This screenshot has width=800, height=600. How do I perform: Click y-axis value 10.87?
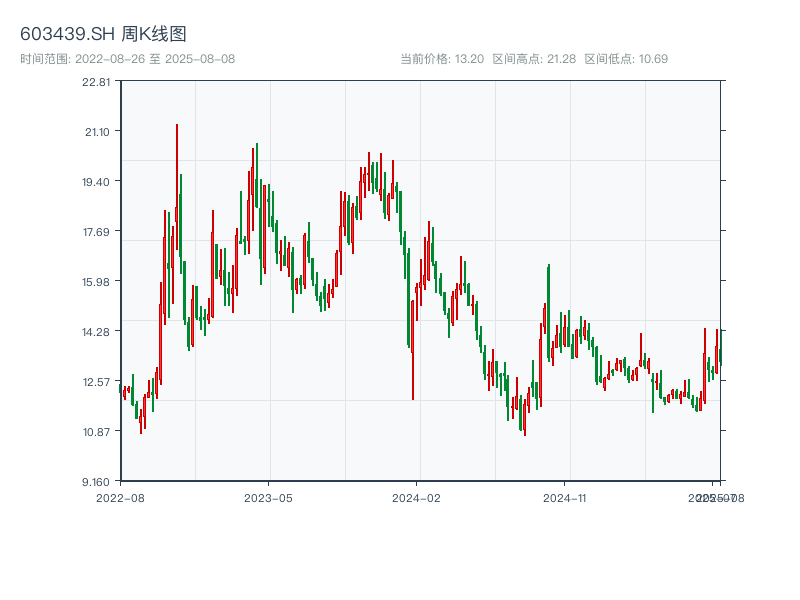point(96,432)
